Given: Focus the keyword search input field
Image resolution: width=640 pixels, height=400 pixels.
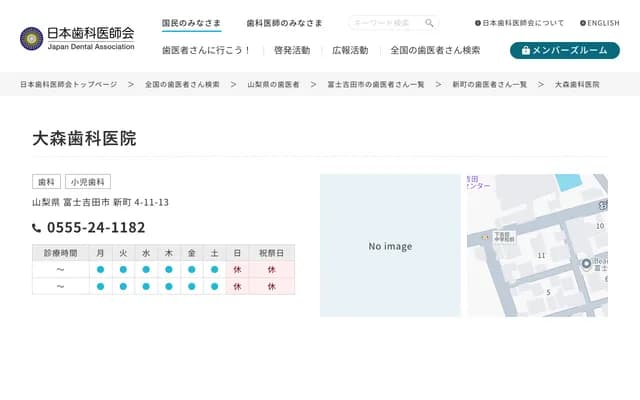Looking at the screenshot, I should coord(385,23).
